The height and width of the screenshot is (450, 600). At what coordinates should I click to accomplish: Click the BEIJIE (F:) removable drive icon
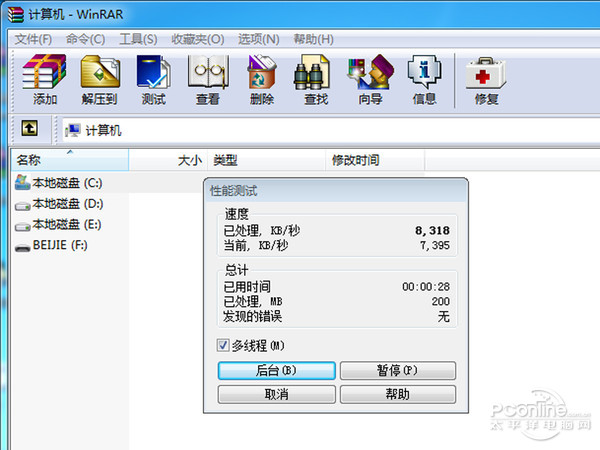coord(23,248)
